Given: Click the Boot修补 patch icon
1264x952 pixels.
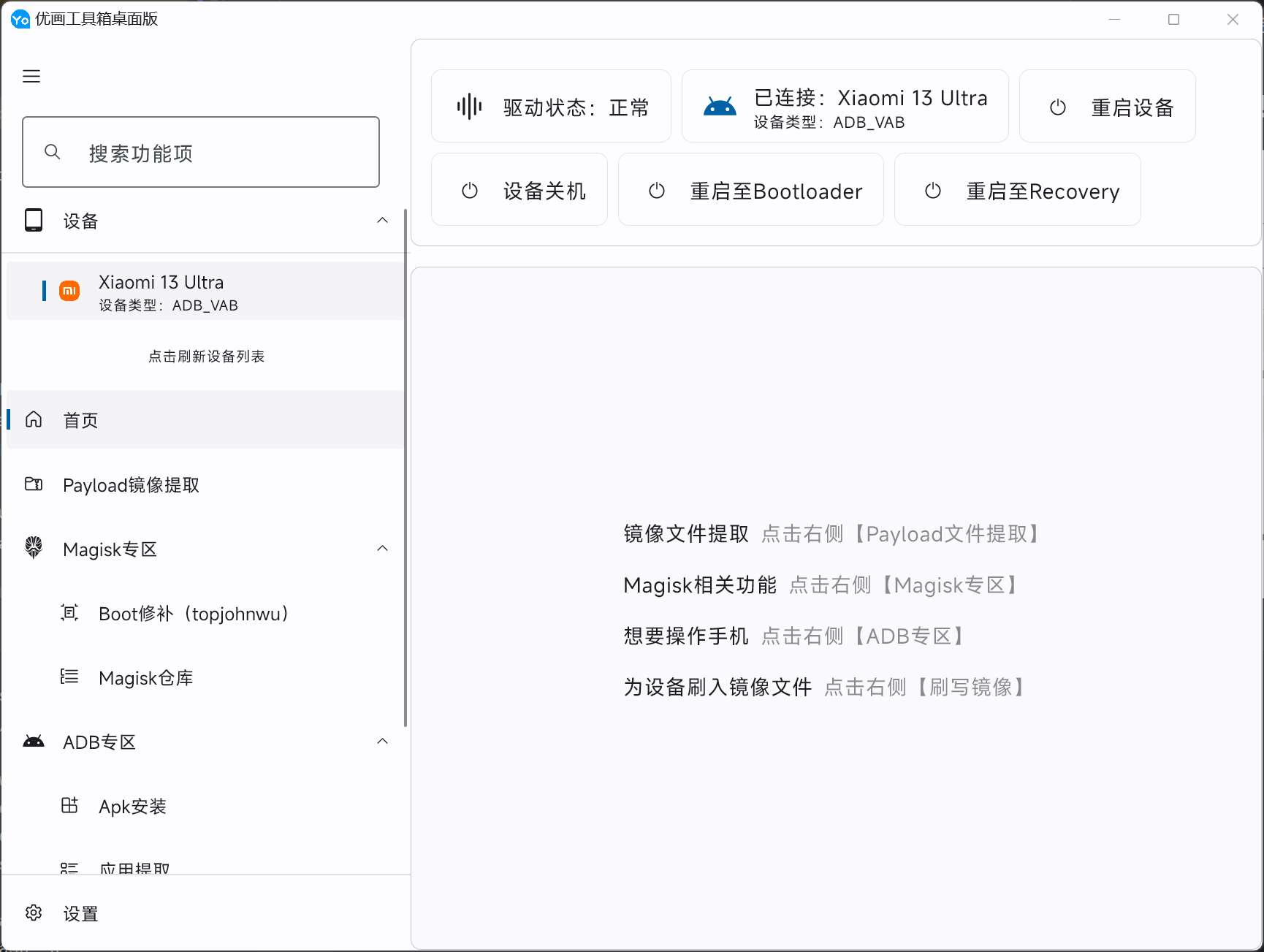Looking at the screenshot, I should click(69, 612).
